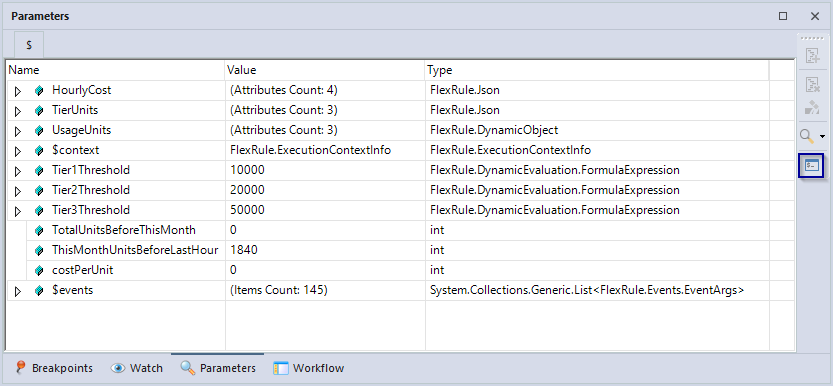Click the $context value FlexRule.ExecutionContextInfo
Viewport: 833px width, 386px height.
(x=310, y=150)
